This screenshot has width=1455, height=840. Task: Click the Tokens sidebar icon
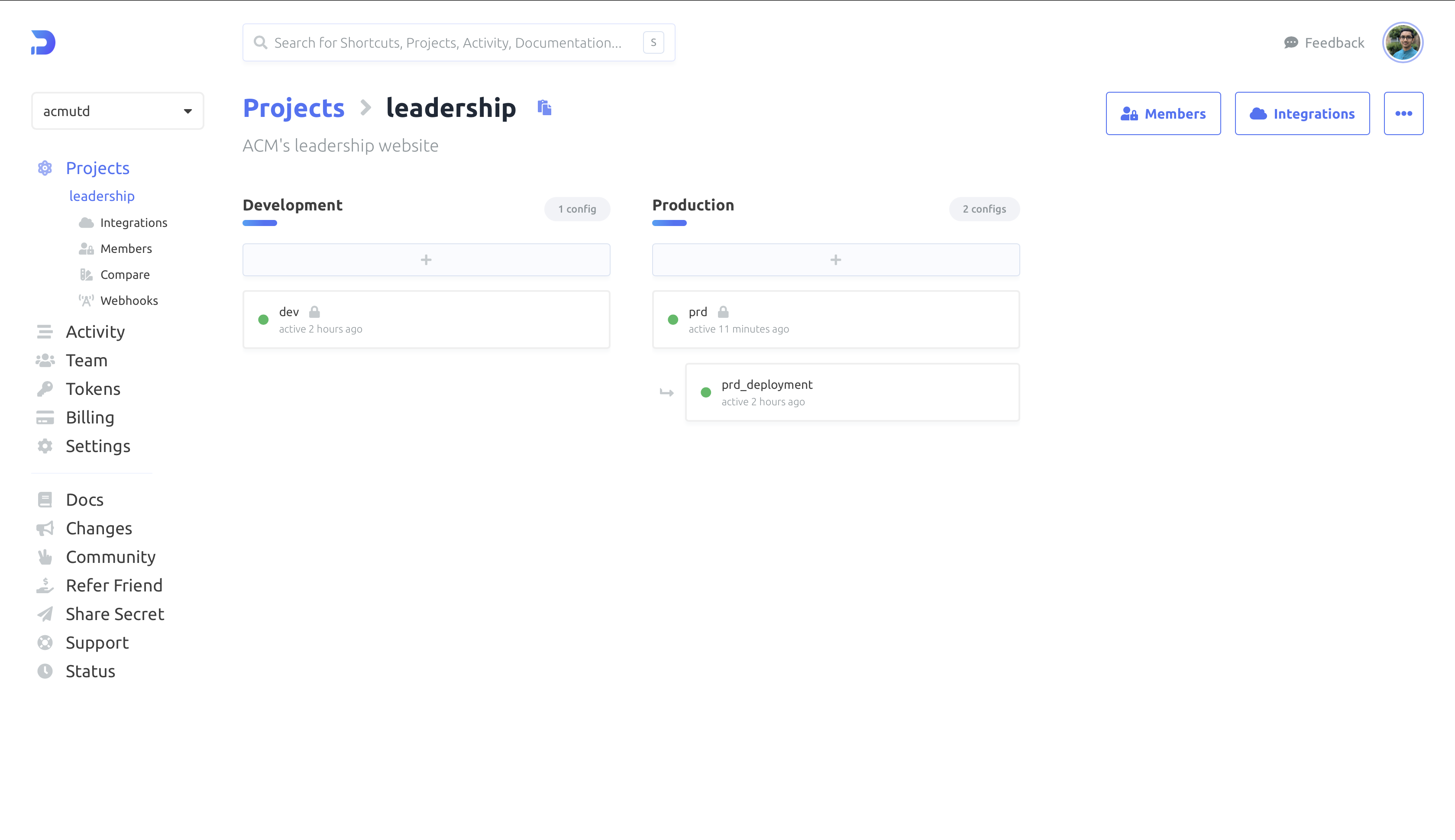[45, 388]
